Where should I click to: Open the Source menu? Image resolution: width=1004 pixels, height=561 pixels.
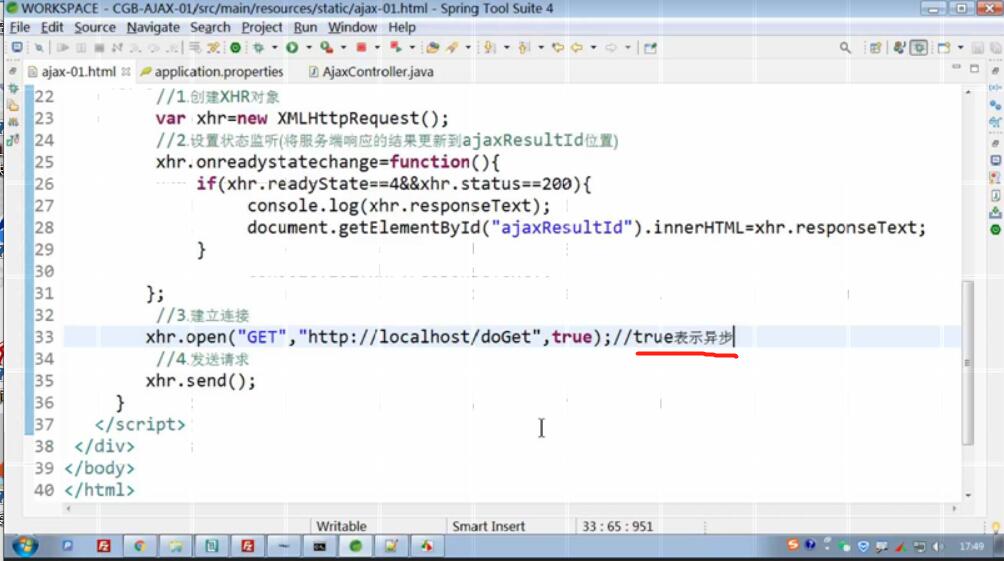tap(95, 28)
